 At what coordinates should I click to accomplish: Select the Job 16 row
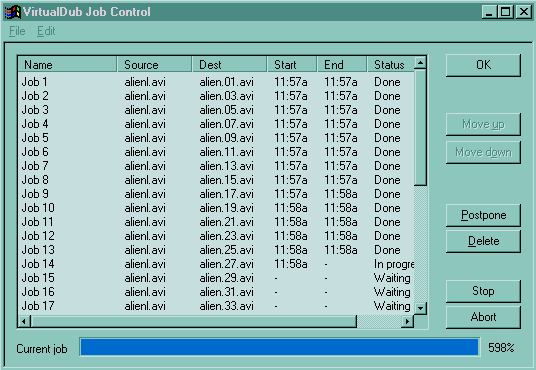[216, 292]
